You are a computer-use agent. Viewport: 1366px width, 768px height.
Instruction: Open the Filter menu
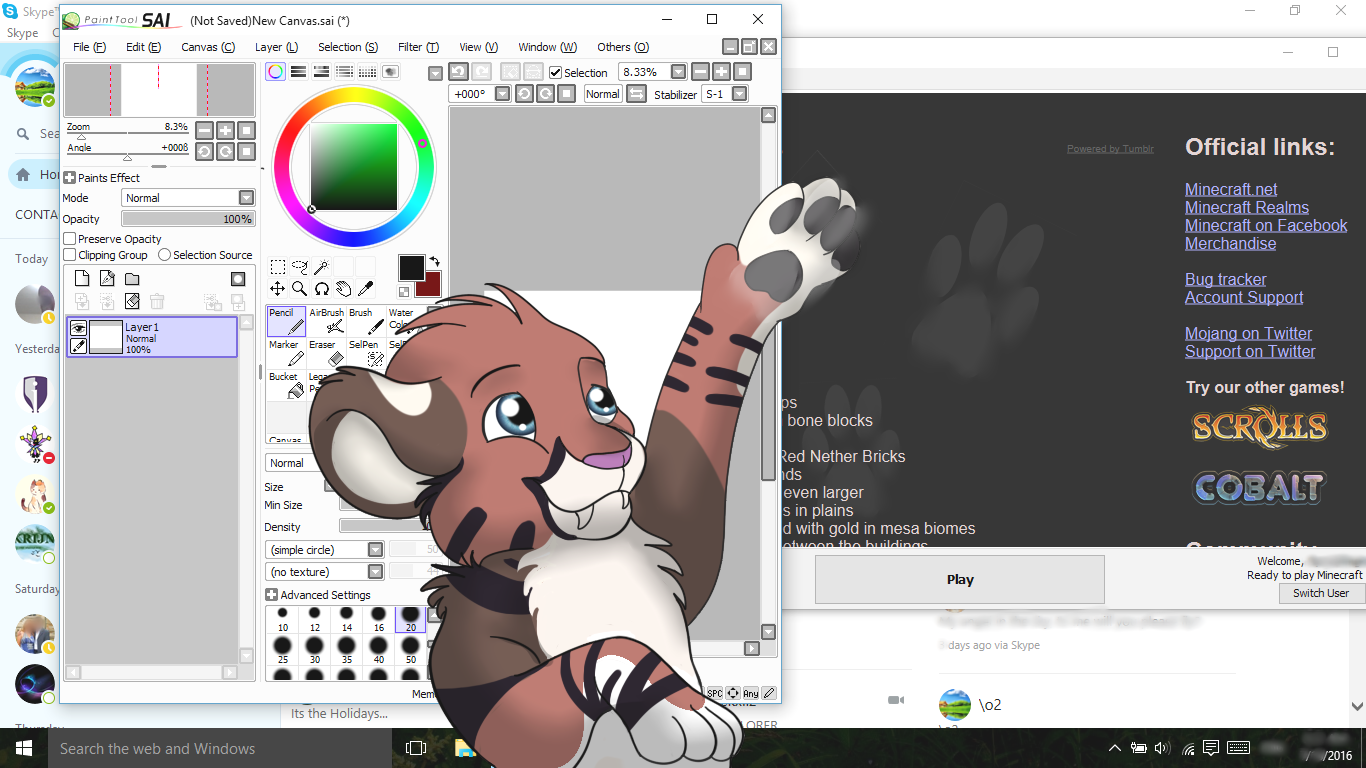pos(418,47)
